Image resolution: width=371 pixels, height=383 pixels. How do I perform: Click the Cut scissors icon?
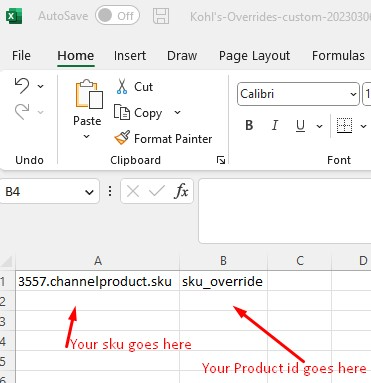click(122, 86)
